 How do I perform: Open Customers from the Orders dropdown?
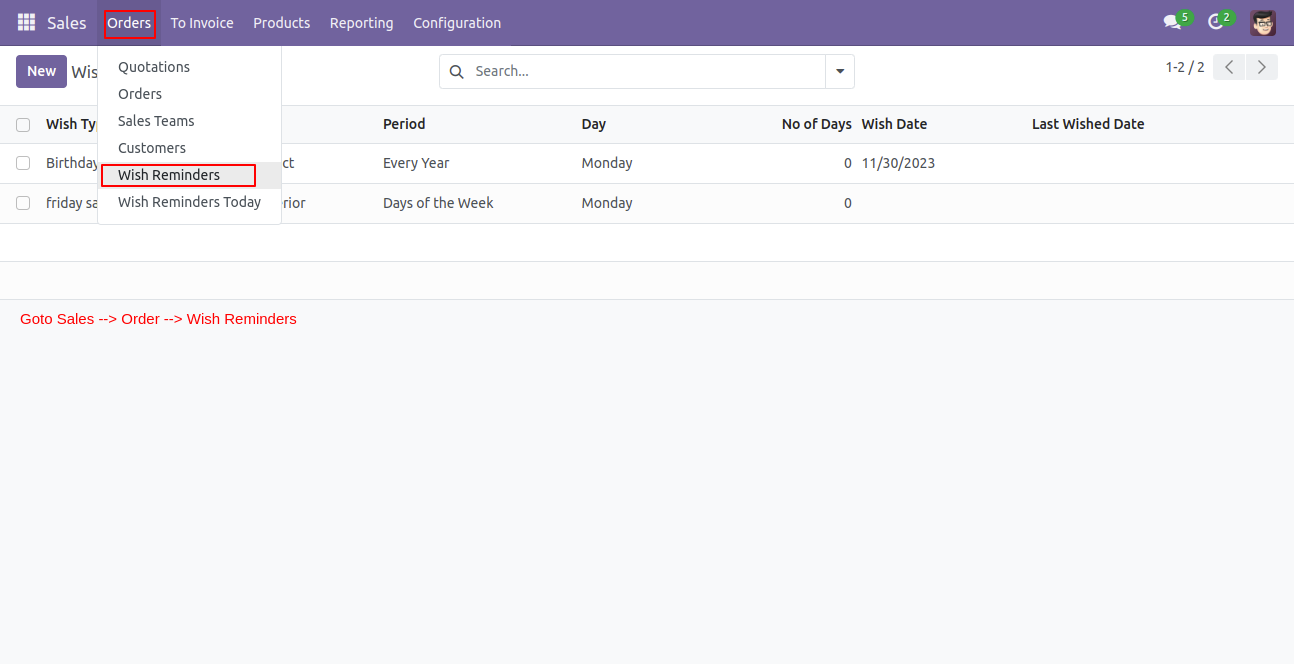[x=152, y=148]
